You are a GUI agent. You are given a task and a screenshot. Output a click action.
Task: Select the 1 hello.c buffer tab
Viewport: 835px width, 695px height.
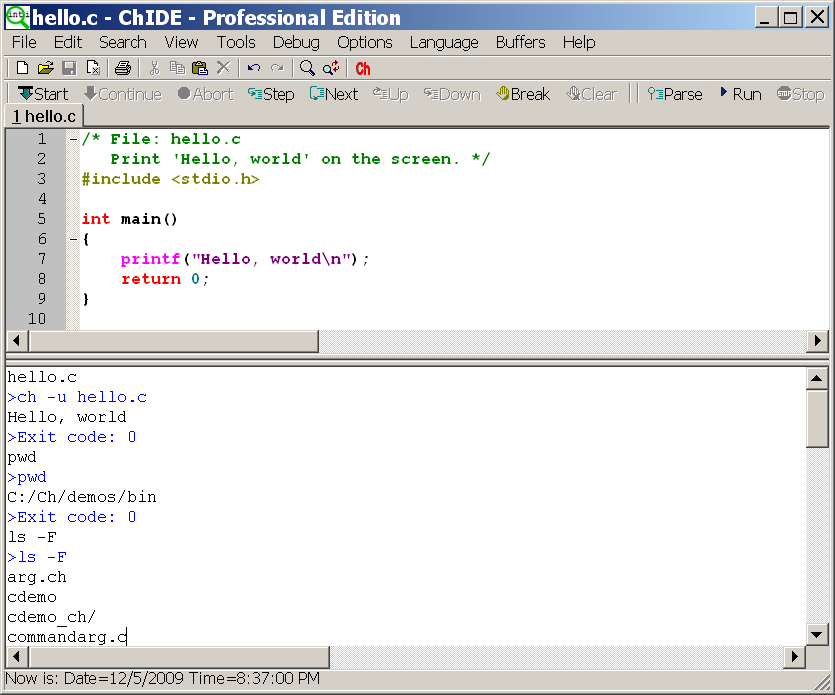coord(44,116)
